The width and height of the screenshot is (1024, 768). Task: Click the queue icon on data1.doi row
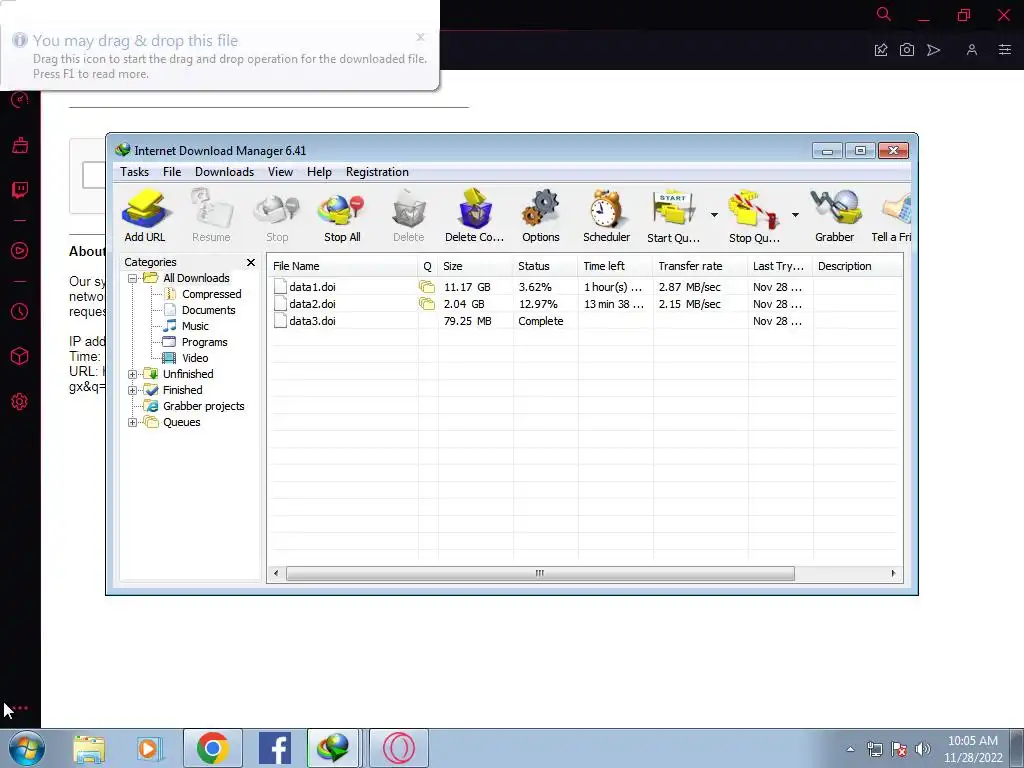click(x=426, y=287)
